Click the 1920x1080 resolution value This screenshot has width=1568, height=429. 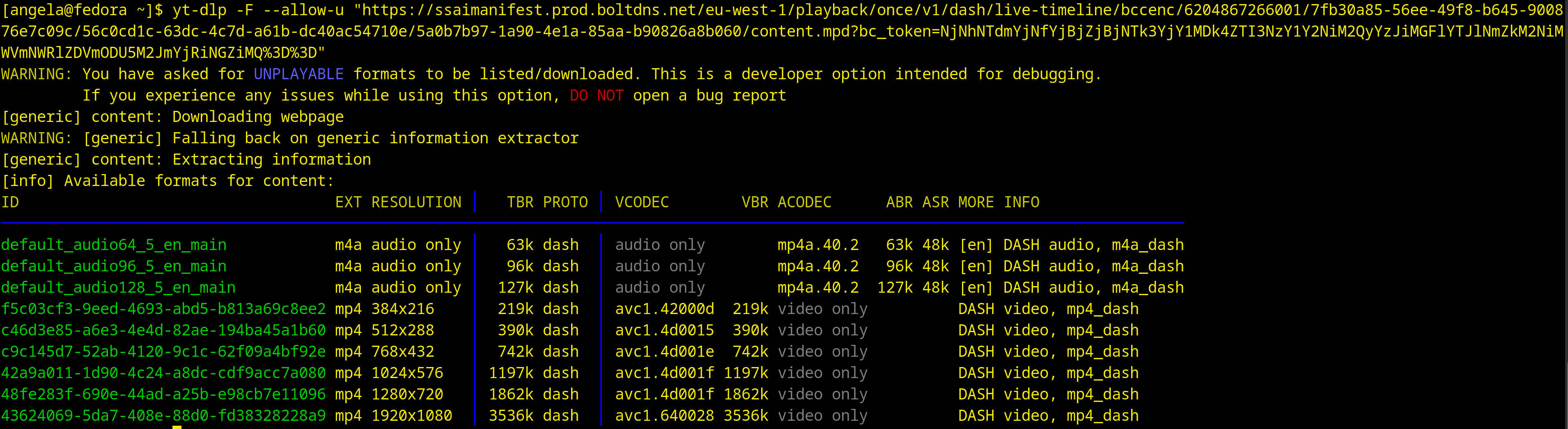click(411, 415)
